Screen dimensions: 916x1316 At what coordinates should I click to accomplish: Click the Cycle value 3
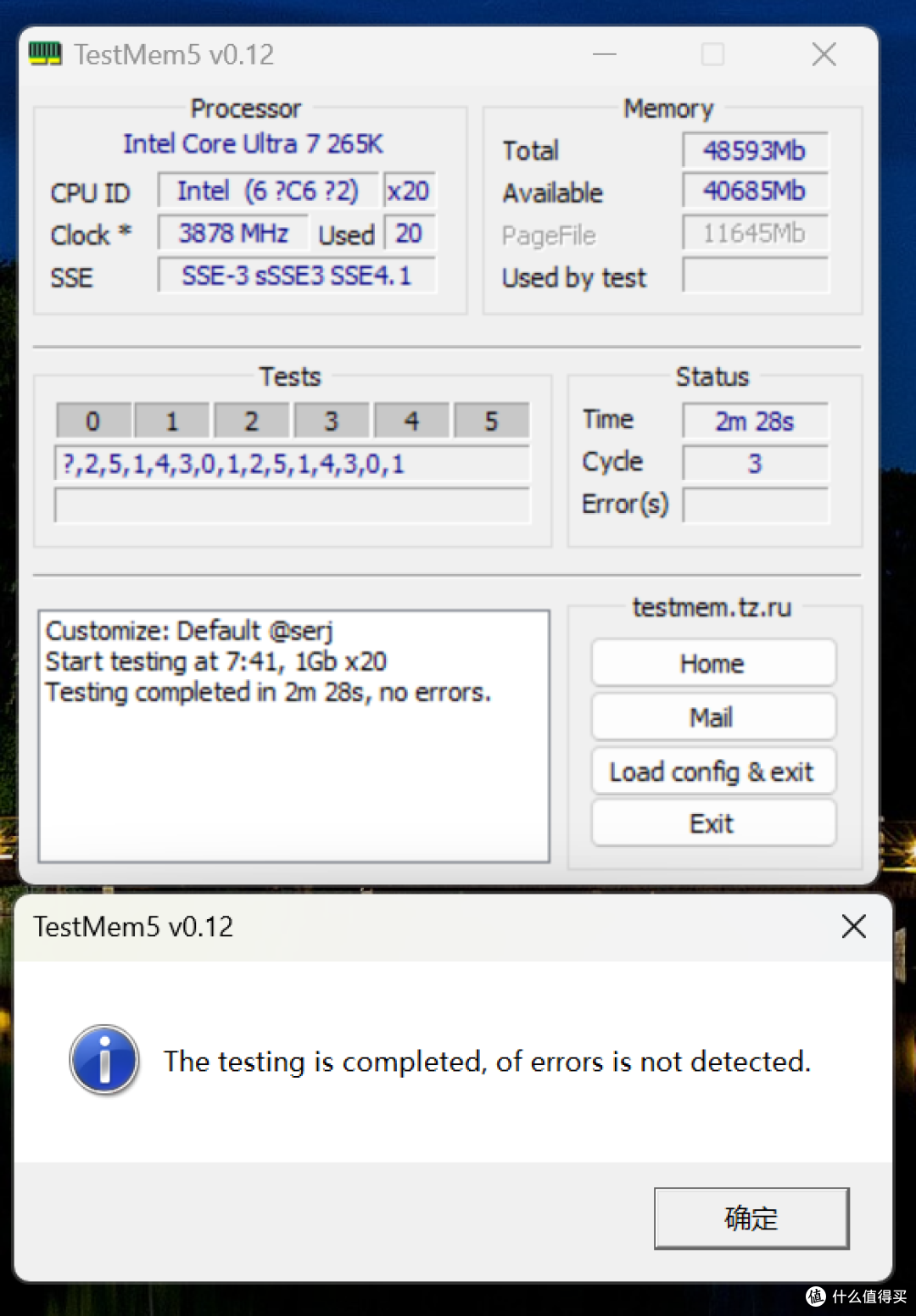point(755,463)
